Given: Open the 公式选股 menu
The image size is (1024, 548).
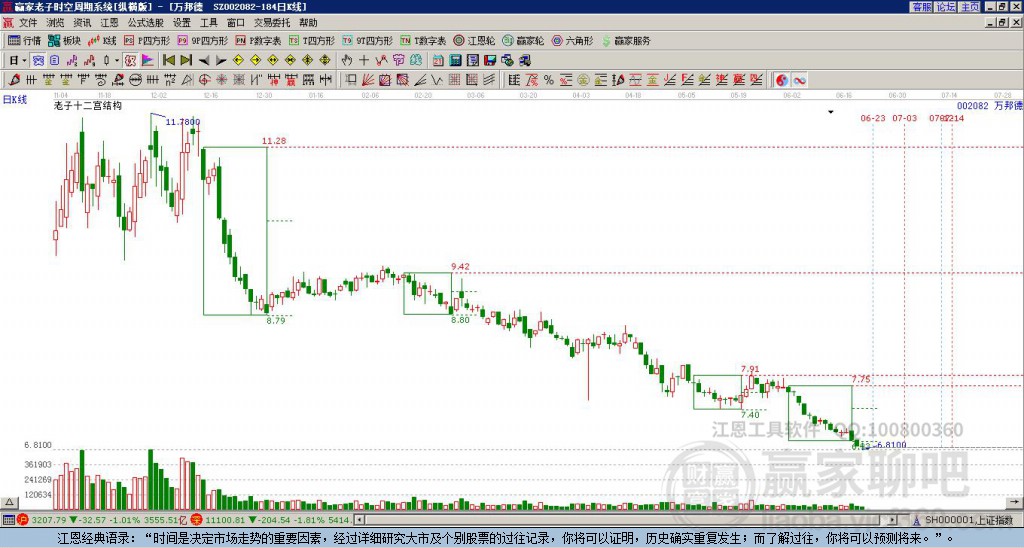Looking at the screenshot, I should 146,23.
